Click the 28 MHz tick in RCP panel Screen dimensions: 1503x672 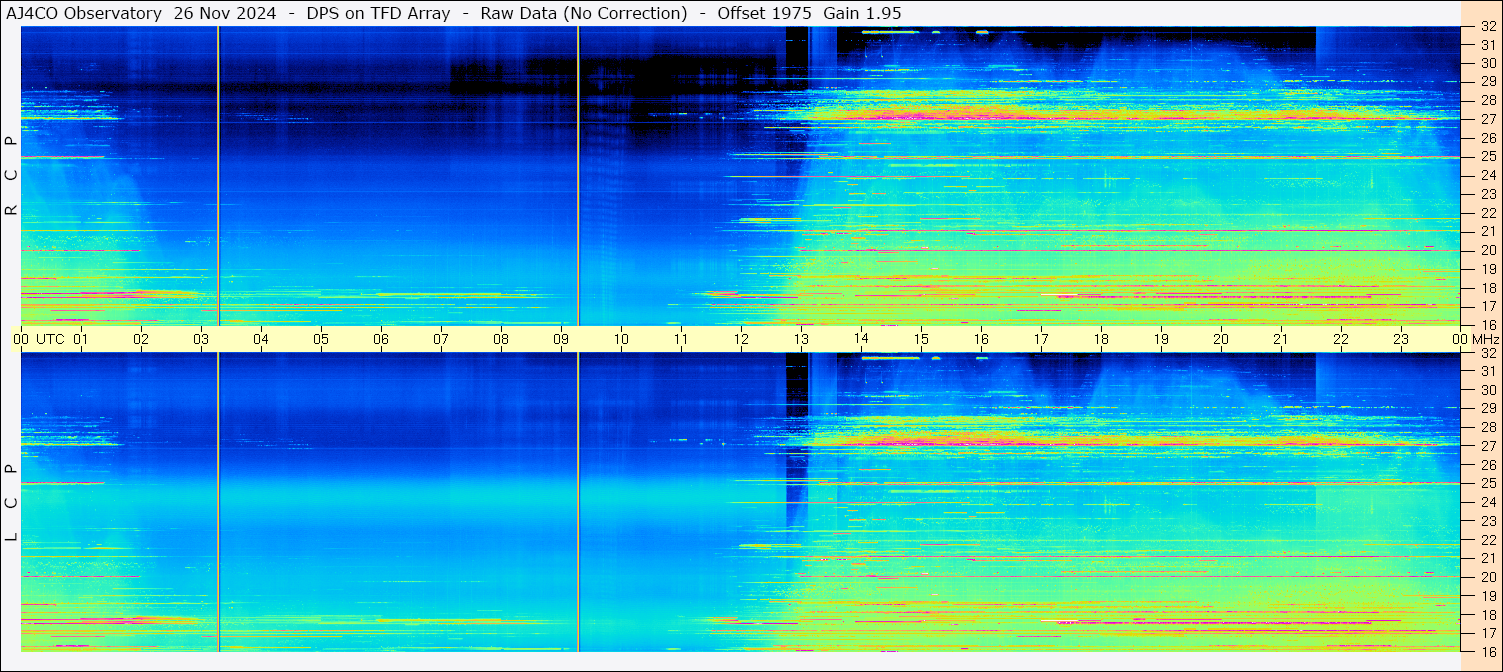point(1488,100)
